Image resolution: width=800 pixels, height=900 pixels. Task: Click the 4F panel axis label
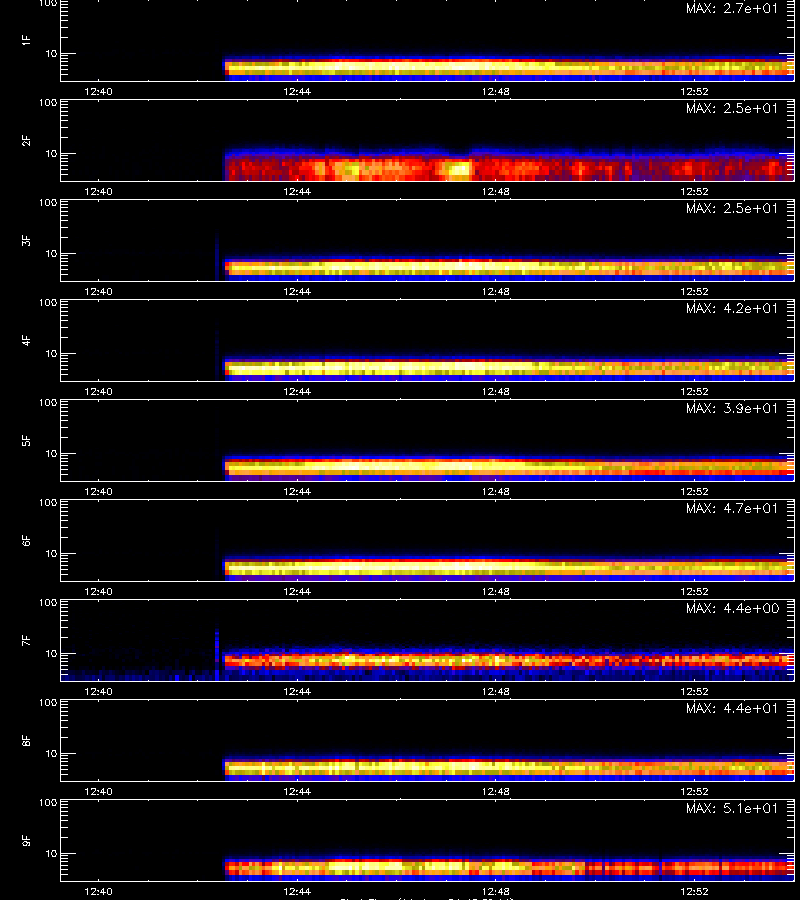[x=26, y=340]
